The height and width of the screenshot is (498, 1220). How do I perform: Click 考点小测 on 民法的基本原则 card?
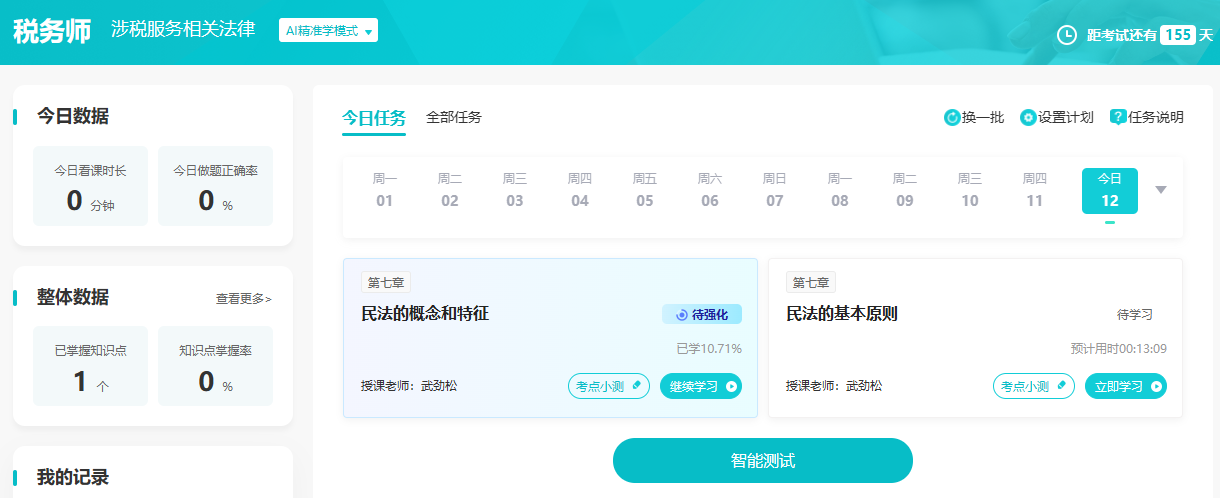(1034, 386)
